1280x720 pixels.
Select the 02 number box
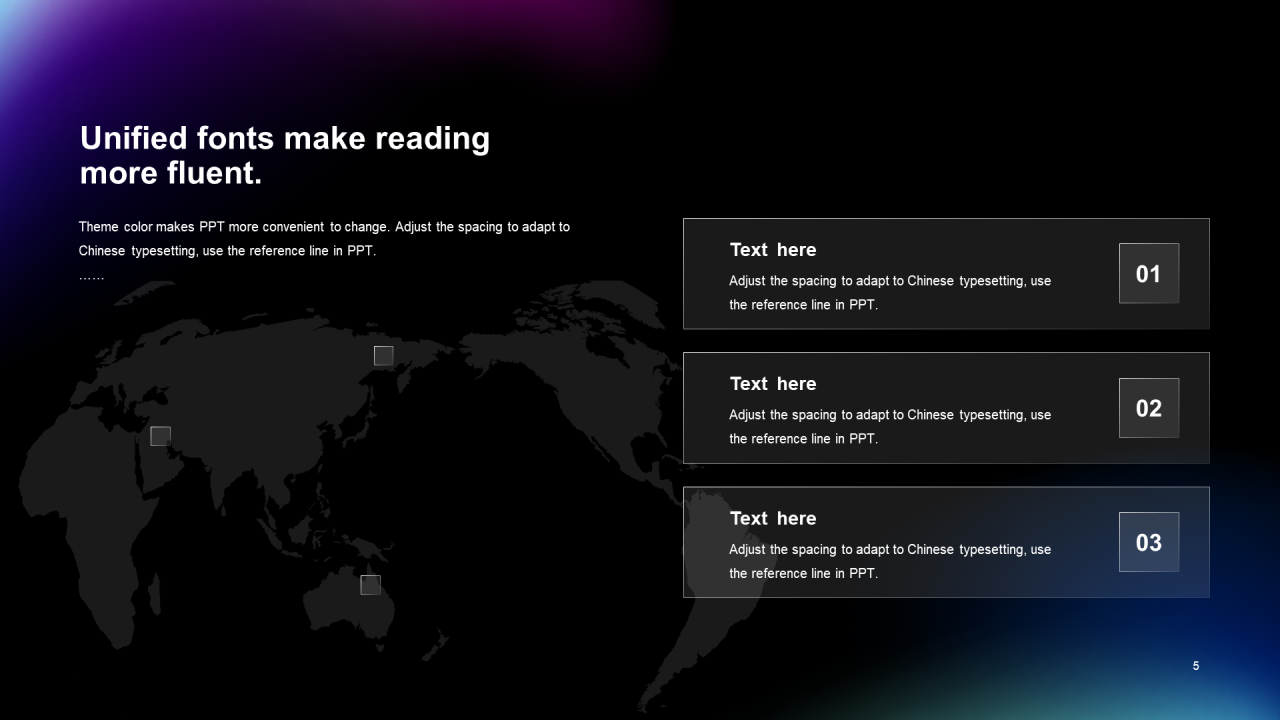pos(1149,408)
